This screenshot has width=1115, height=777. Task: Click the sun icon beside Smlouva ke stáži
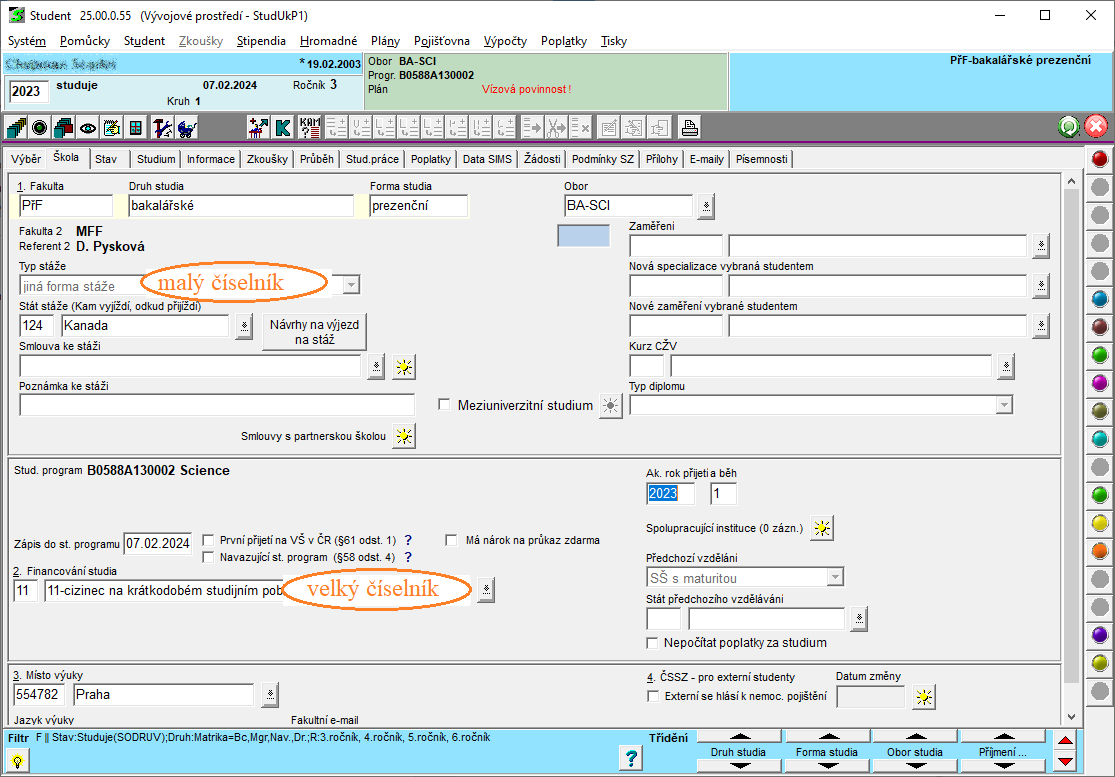(x=404, y=367)
